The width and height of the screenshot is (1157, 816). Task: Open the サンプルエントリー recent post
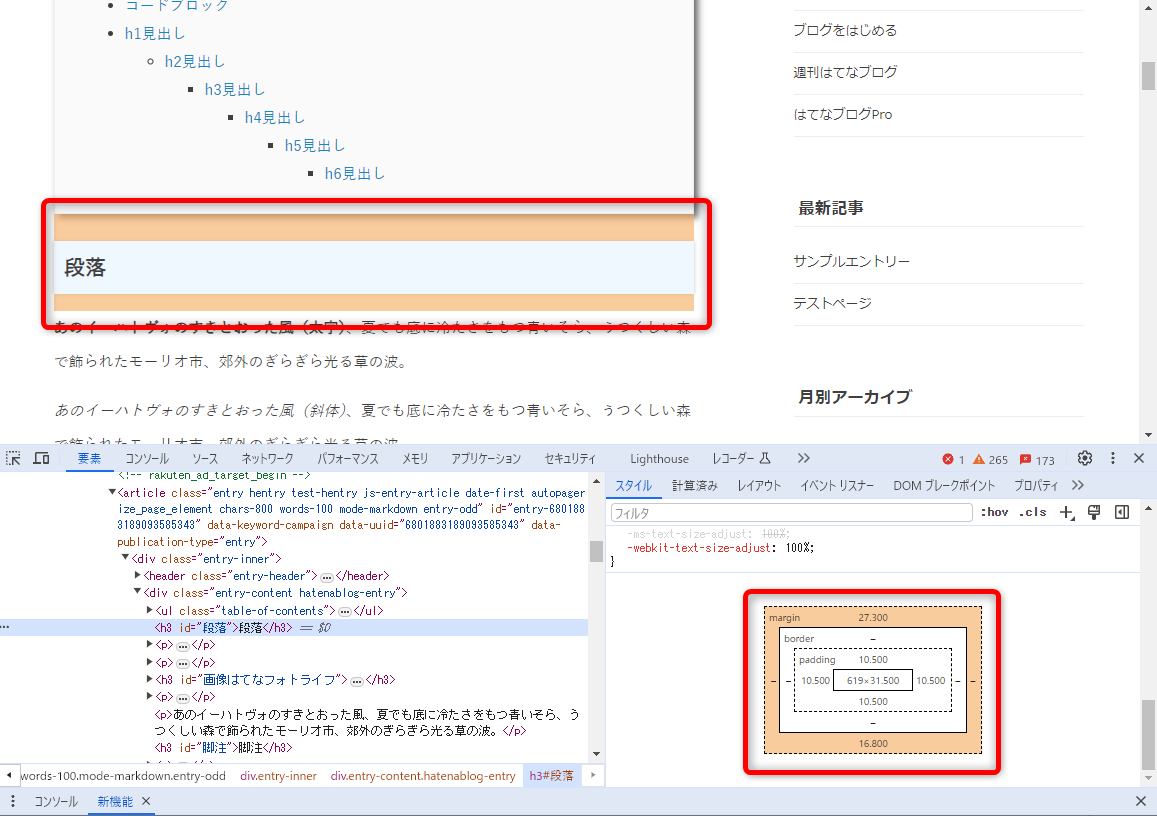[852, 261]
